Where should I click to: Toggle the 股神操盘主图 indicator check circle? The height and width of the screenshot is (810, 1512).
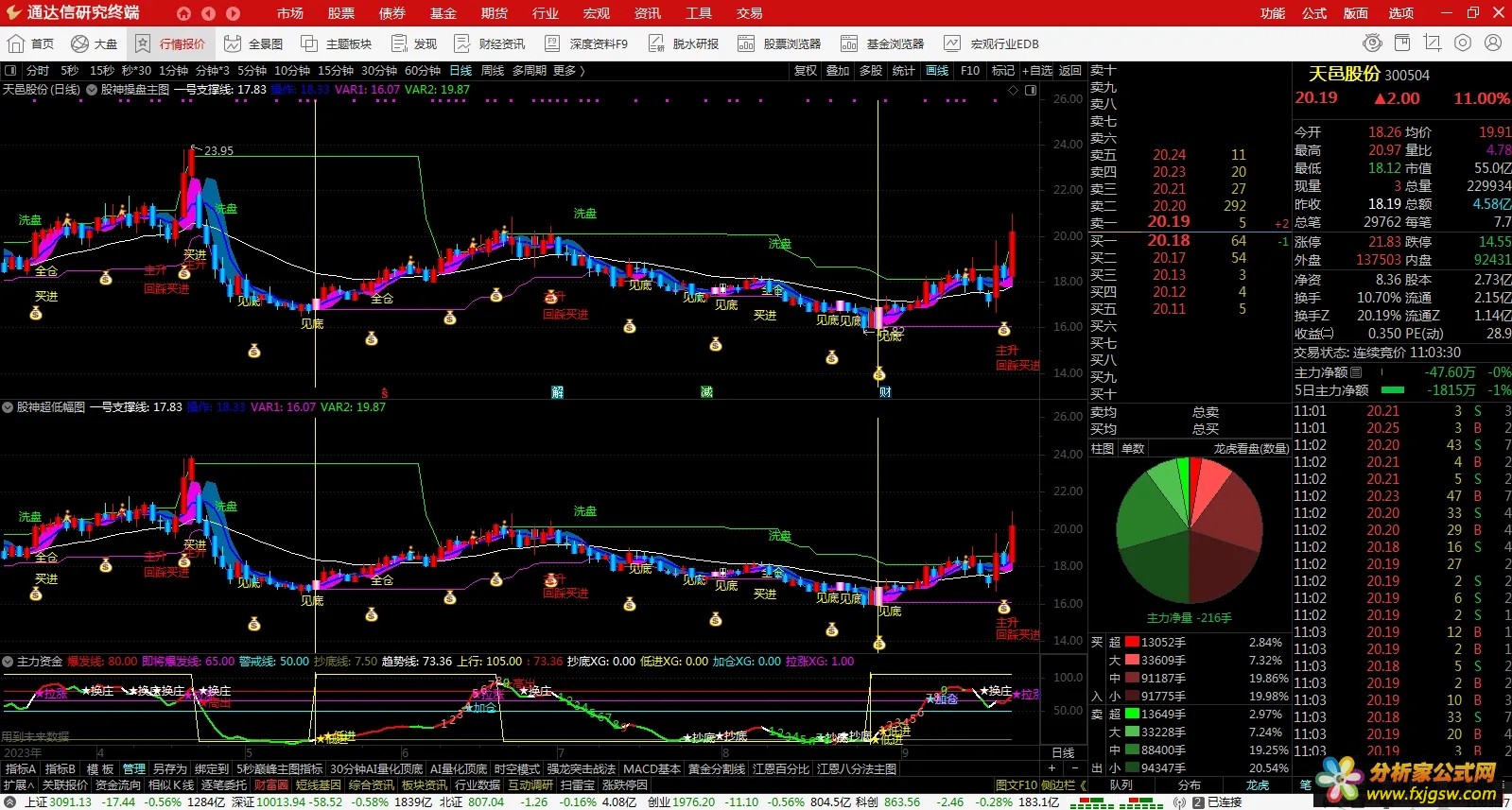(92, 90)
